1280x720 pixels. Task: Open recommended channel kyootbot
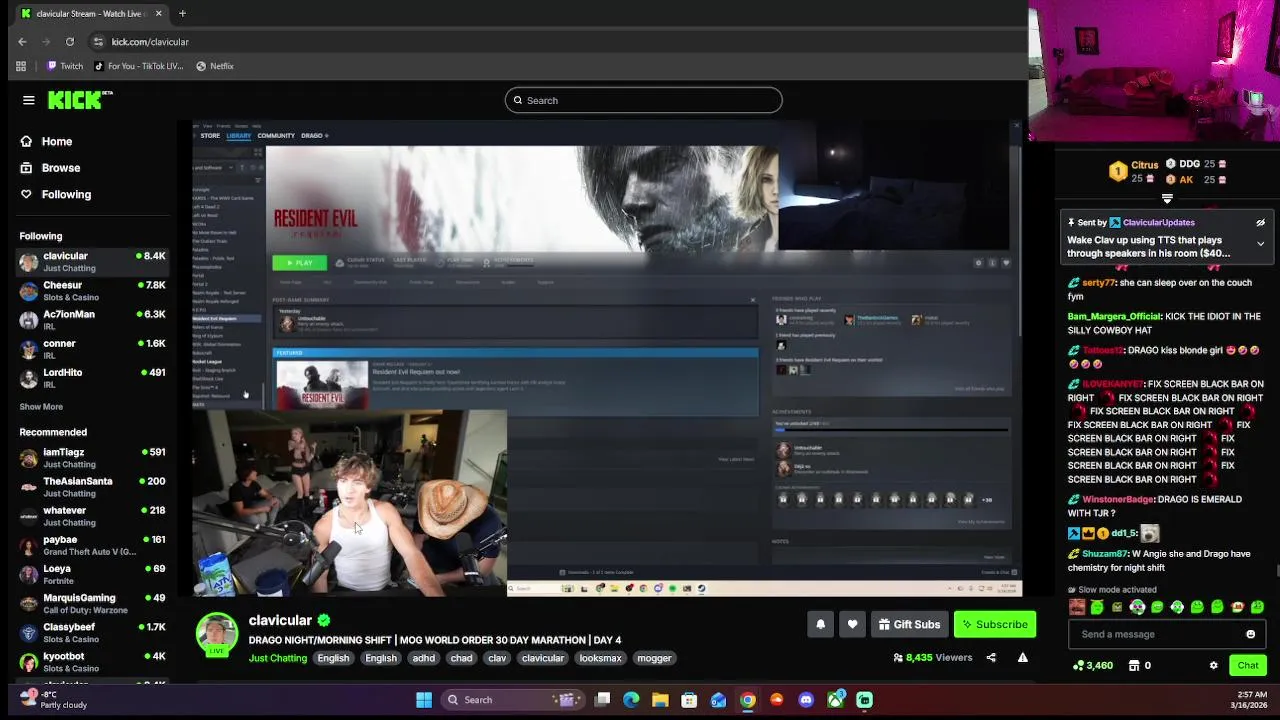(92, 662)
